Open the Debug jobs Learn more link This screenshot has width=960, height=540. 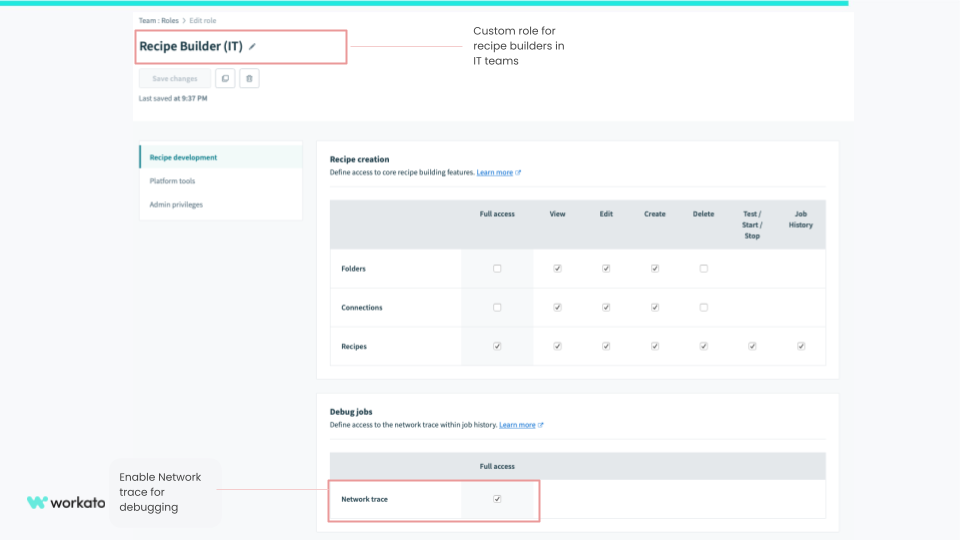(x=517, y=425)
